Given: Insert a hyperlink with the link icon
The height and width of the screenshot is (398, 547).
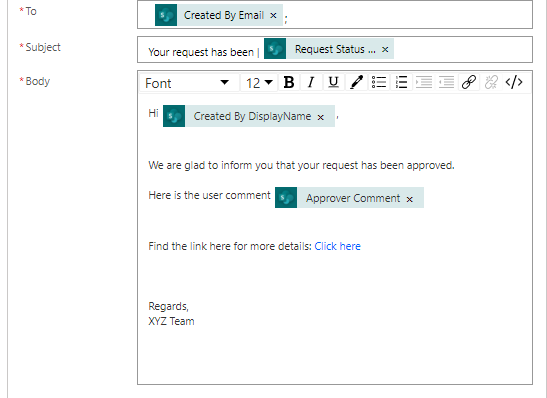Looking at the screenshot, I should tap(469, 83).
